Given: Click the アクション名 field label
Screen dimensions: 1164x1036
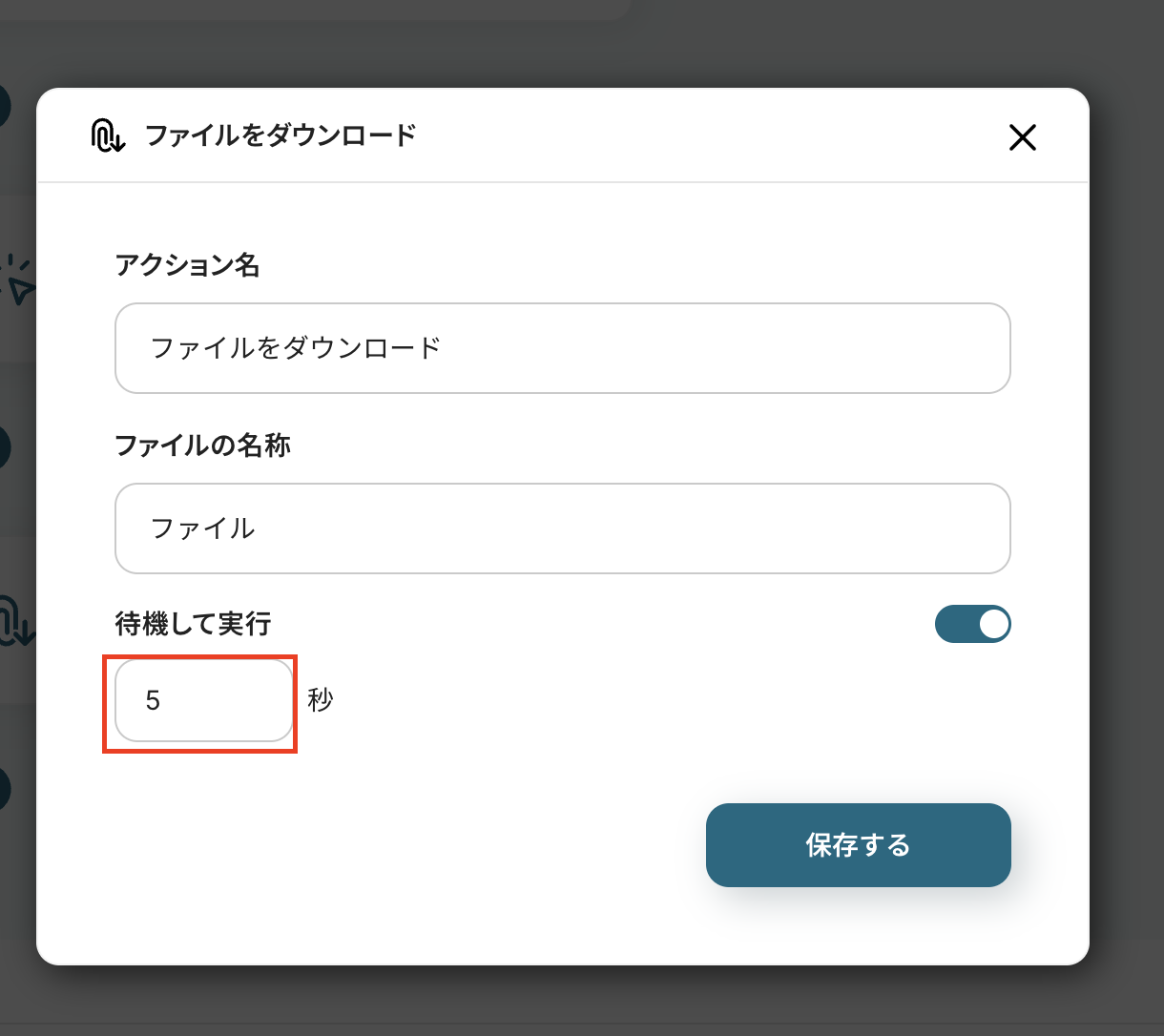Looking at the screenshot, I should pyautogui.click(x=187, y=265).
